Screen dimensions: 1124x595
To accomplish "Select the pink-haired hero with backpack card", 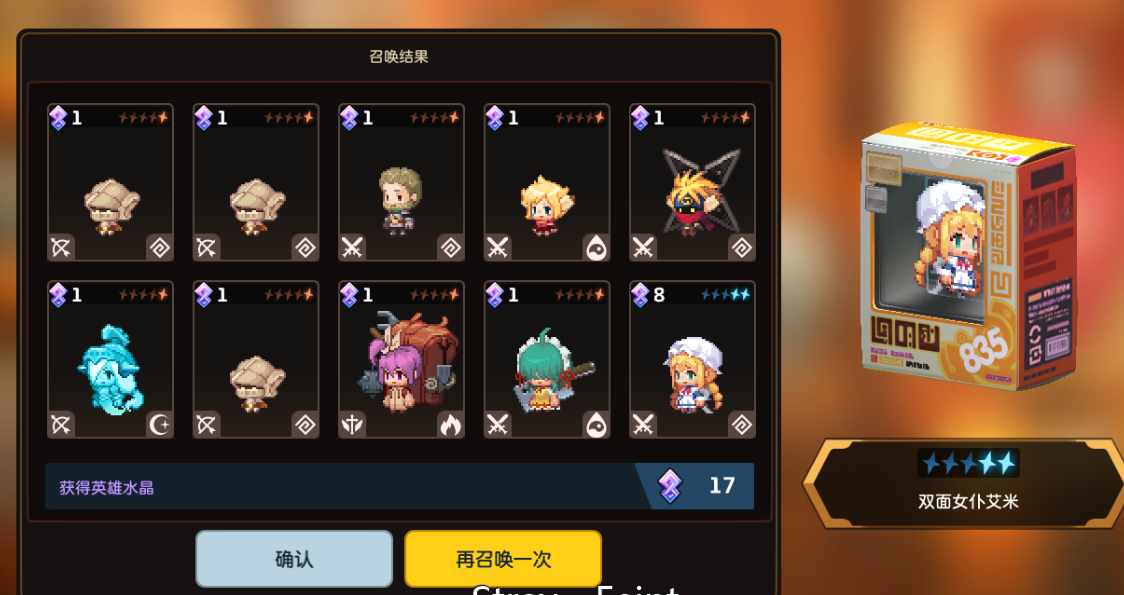I will point(401,359).
